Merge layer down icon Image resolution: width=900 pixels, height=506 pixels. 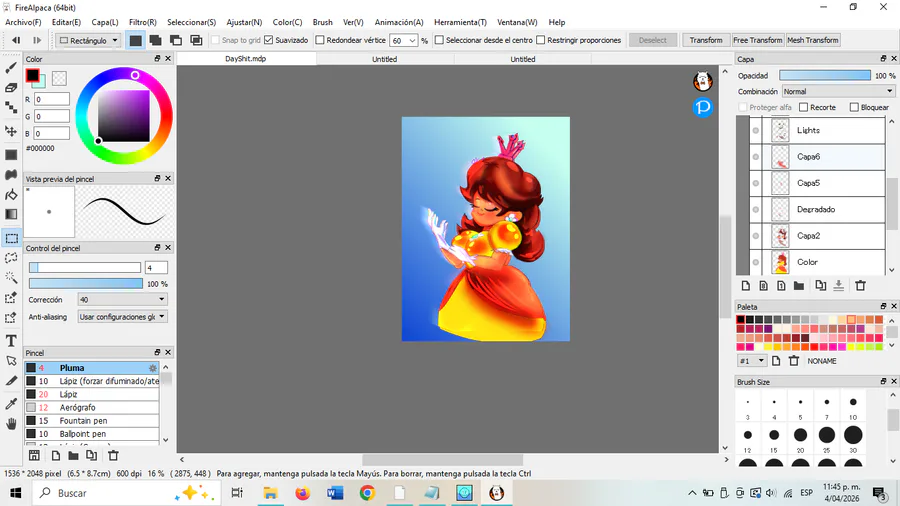click(839, 286)
